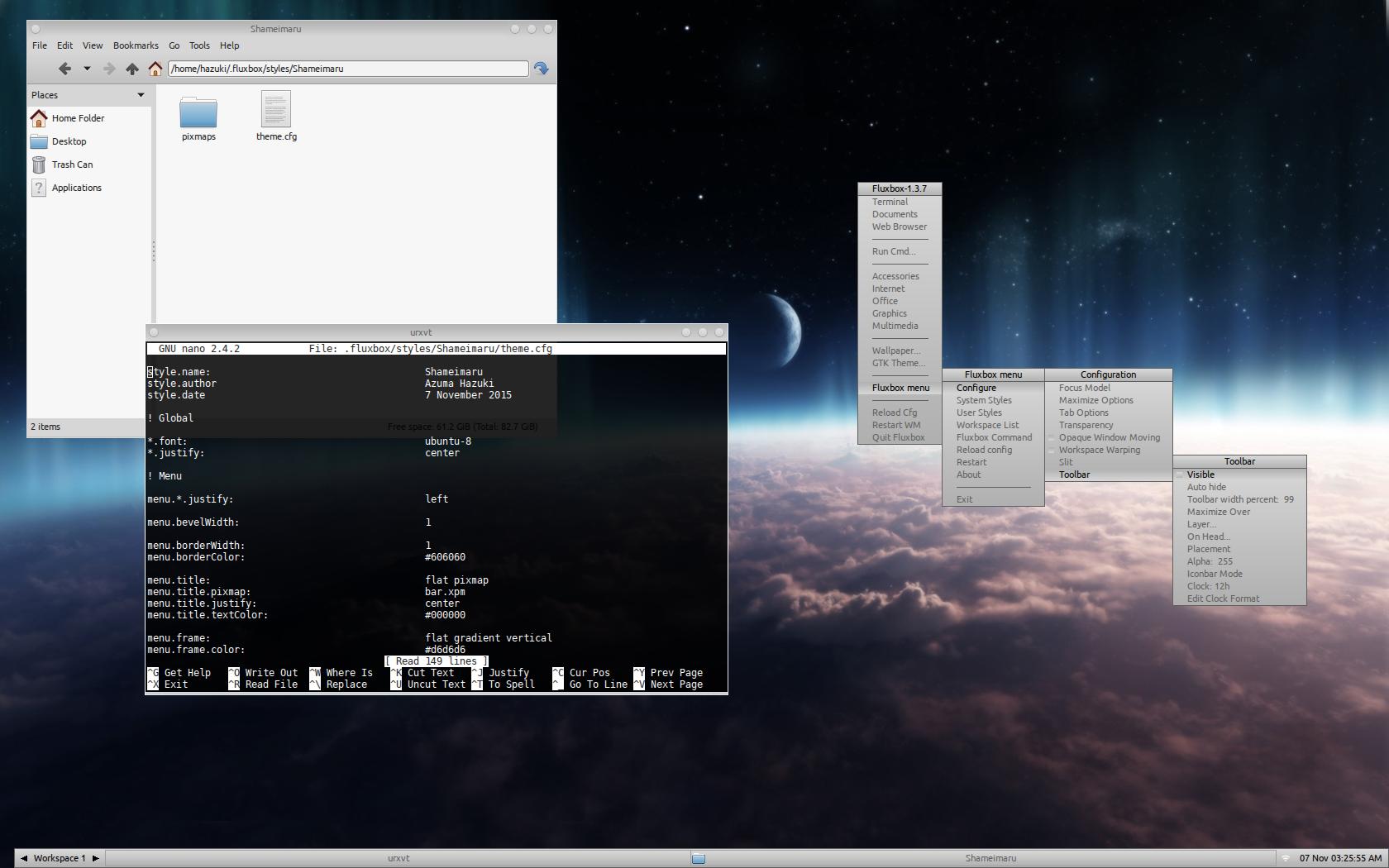Choose About in Fluxbox menu

pos(993,475)
